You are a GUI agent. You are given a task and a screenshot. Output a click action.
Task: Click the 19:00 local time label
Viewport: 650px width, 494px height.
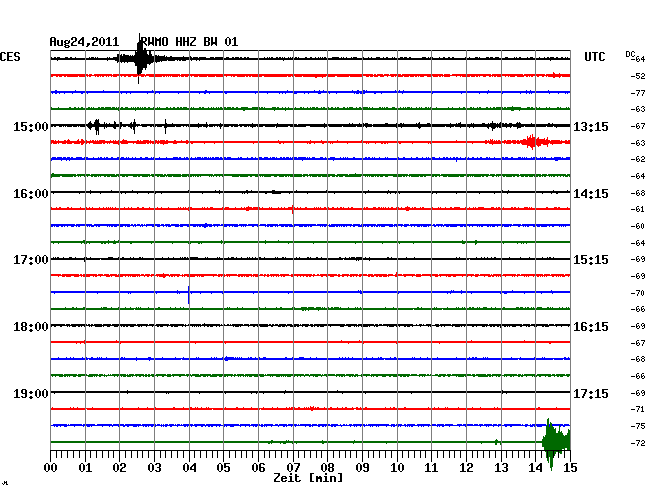click(x=31, y=393)
